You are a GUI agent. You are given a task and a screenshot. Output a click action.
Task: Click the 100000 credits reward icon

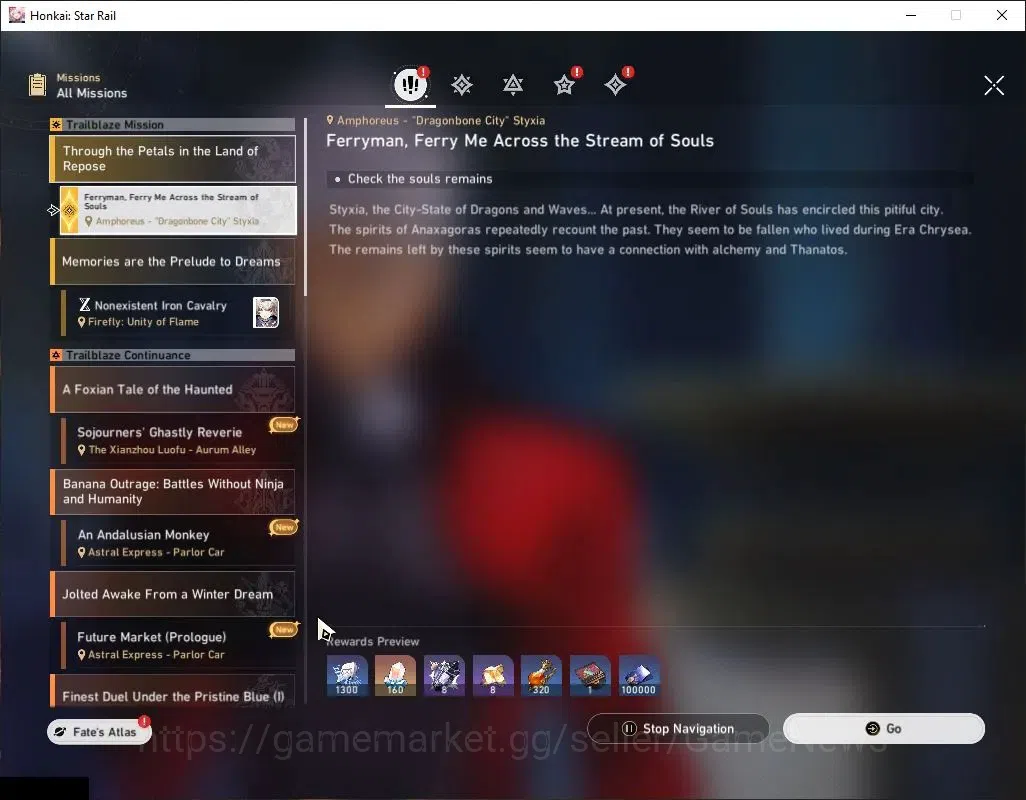pyautogui.click(x=639, y=675)
